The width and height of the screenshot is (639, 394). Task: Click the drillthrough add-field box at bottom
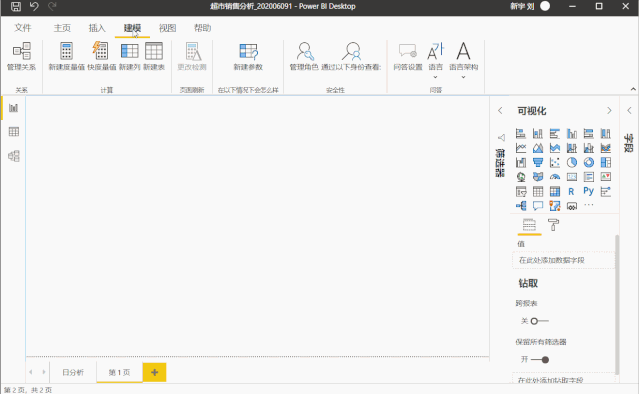point(563,379)
